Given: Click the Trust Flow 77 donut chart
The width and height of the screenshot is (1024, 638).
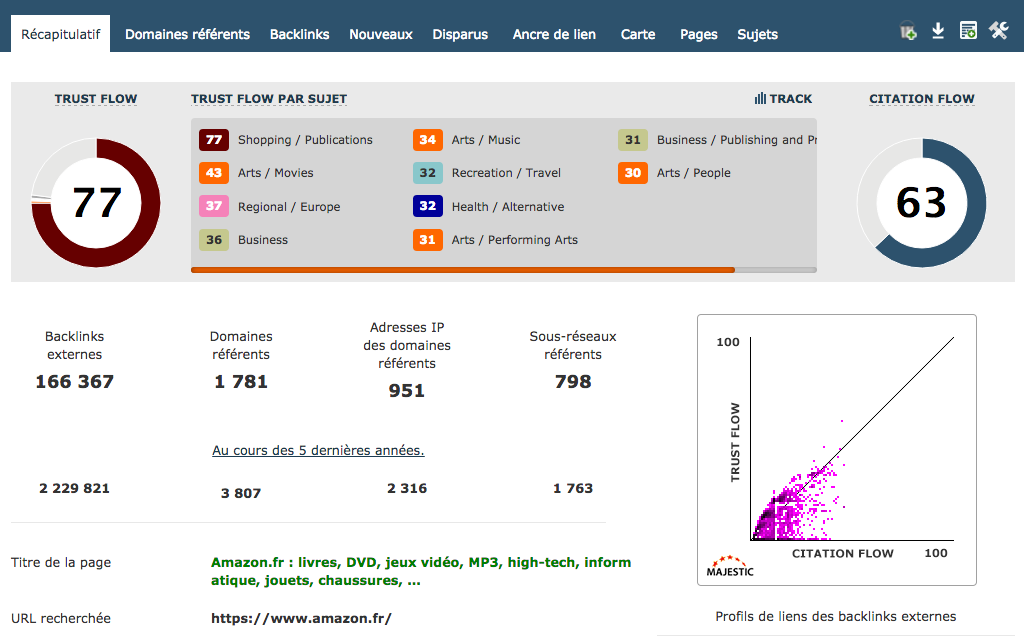Looking at the screenshot, I should pyautogui.click(x=96, y=202).
